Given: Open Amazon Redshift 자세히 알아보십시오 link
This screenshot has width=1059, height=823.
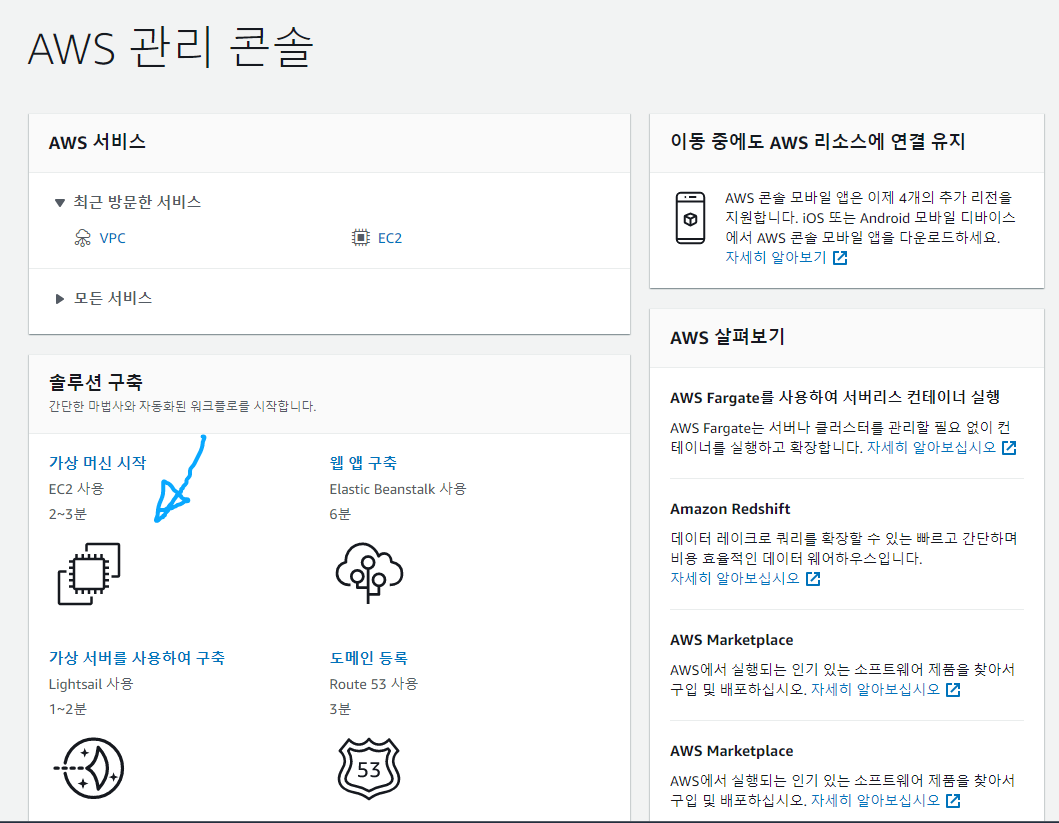Looking at the screenshot, I should click(735, 578).
